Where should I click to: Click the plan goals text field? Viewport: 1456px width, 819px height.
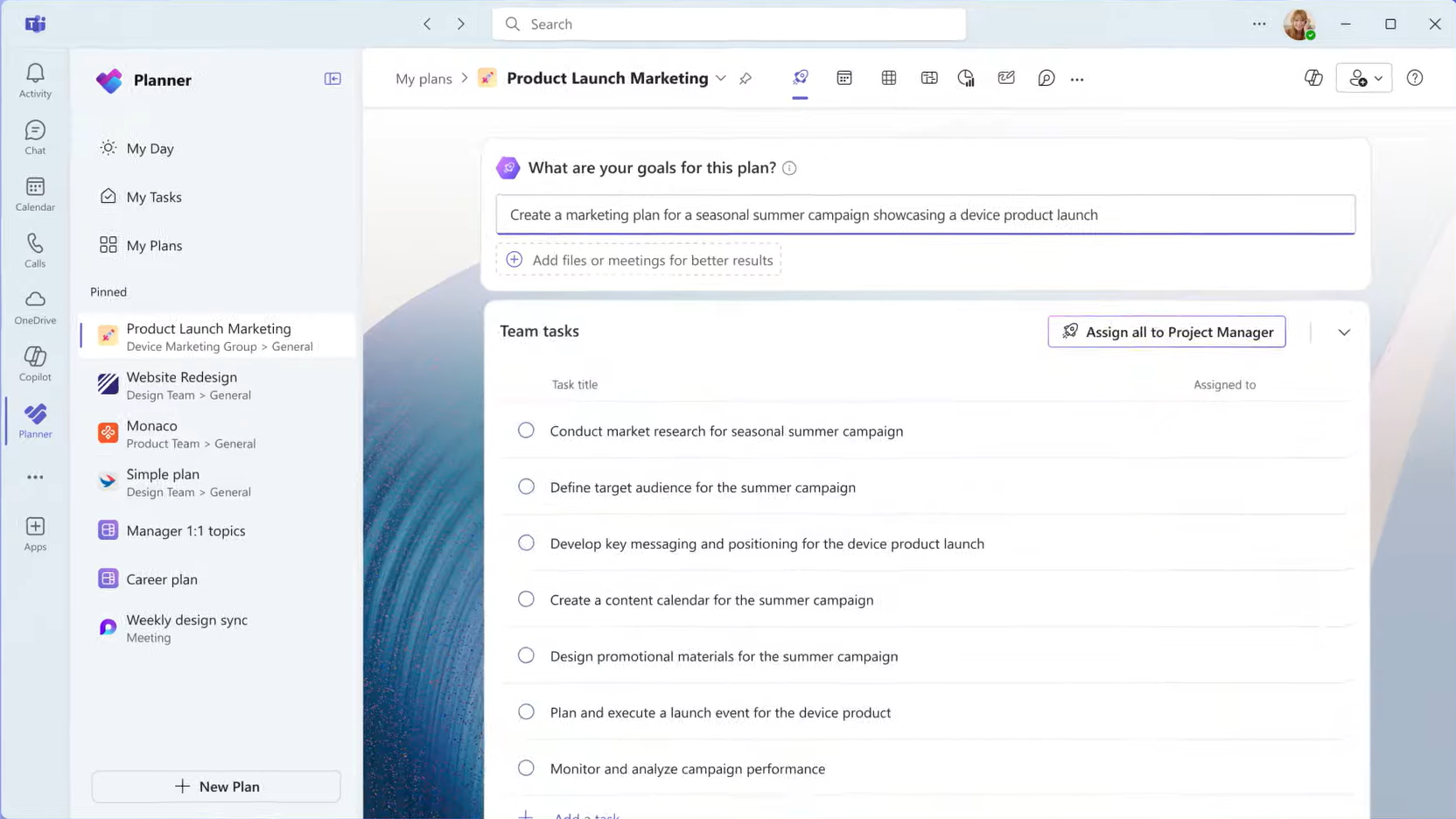coord(926,214)
